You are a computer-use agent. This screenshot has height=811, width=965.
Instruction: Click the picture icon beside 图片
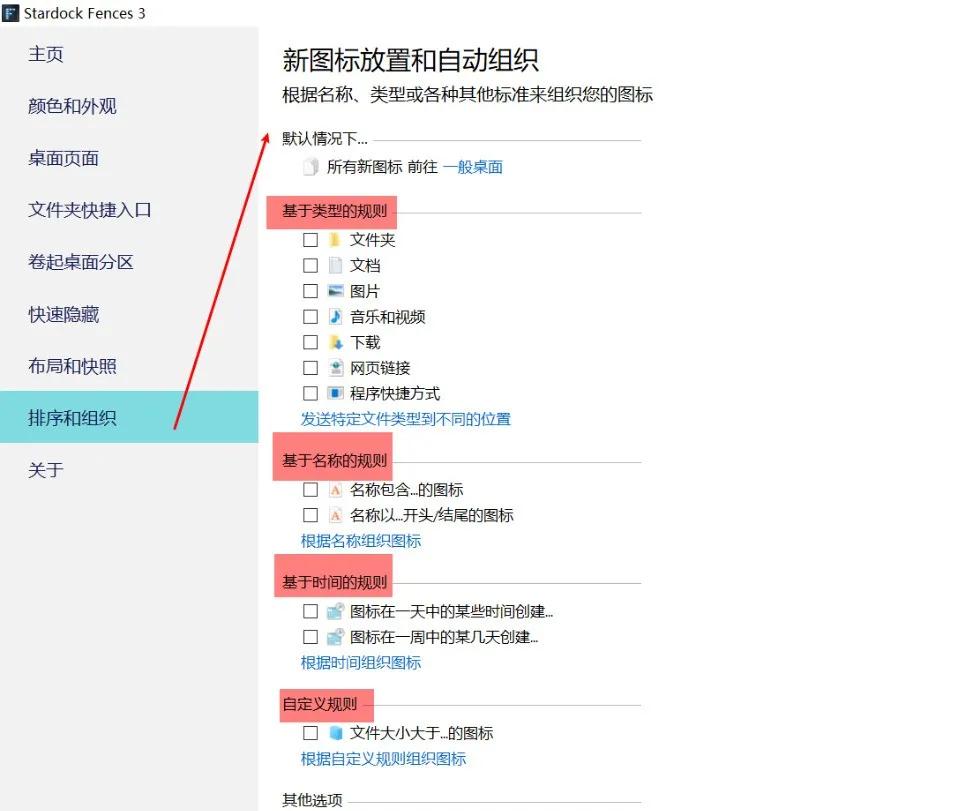click(336, 291)
